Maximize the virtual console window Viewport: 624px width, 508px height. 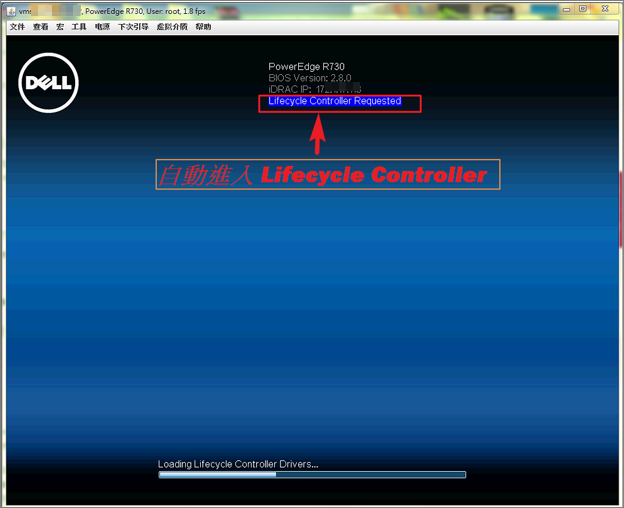[x=583, y=9]
